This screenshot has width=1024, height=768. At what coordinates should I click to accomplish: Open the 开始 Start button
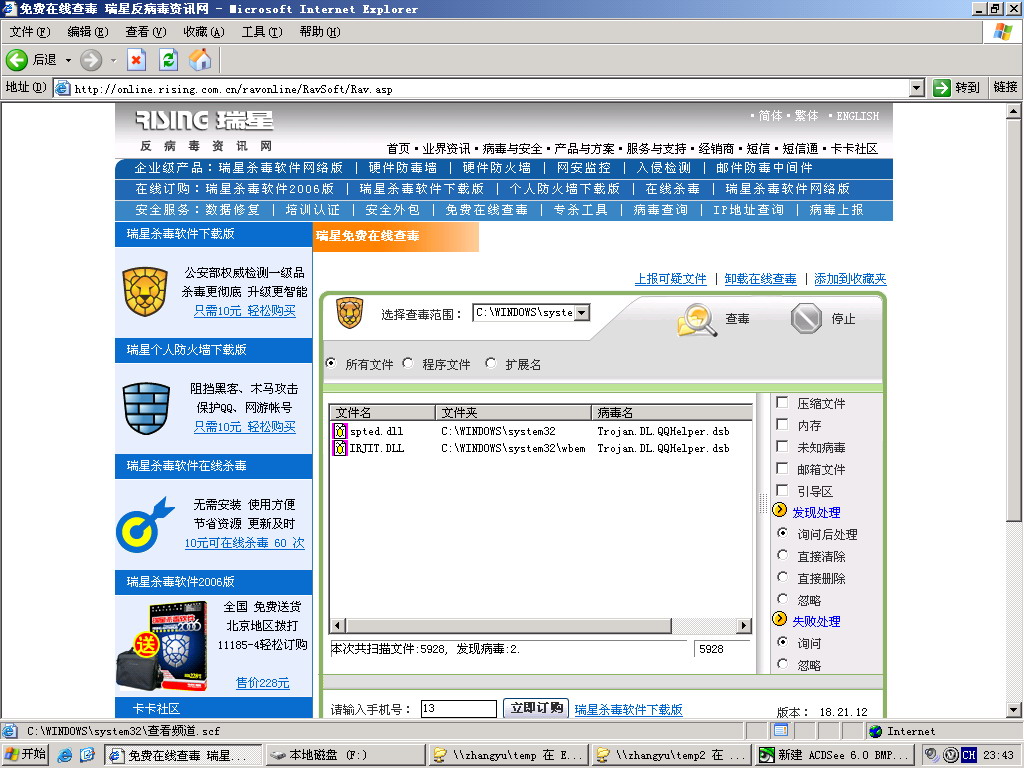point(25,755)
